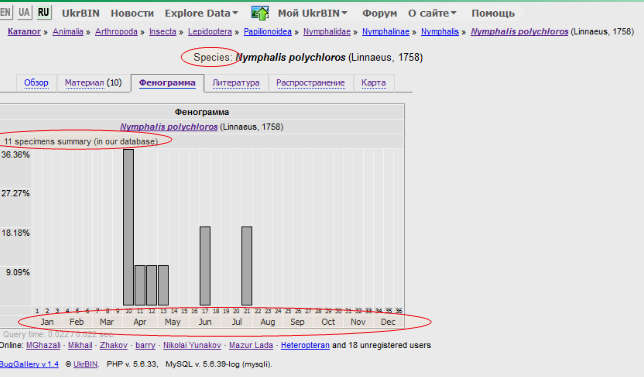Follow the Lepidoptera breadcrumb link
The width and height of the screenshot is (644, 377).
[210, 32]
